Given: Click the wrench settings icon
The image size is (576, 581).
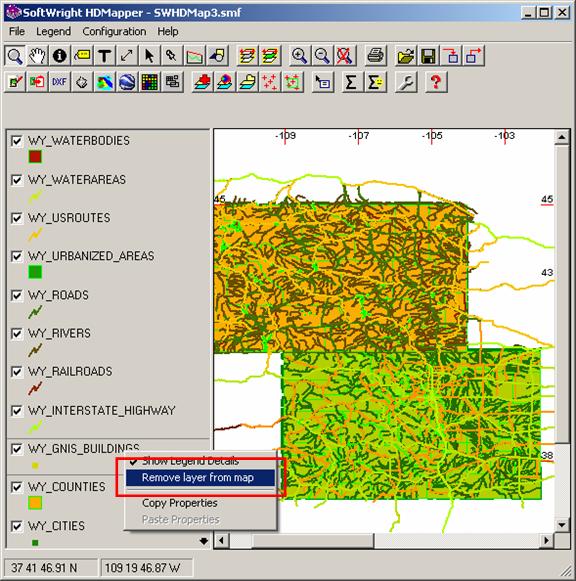Looking at the screenshot, I should coord(406,82).
